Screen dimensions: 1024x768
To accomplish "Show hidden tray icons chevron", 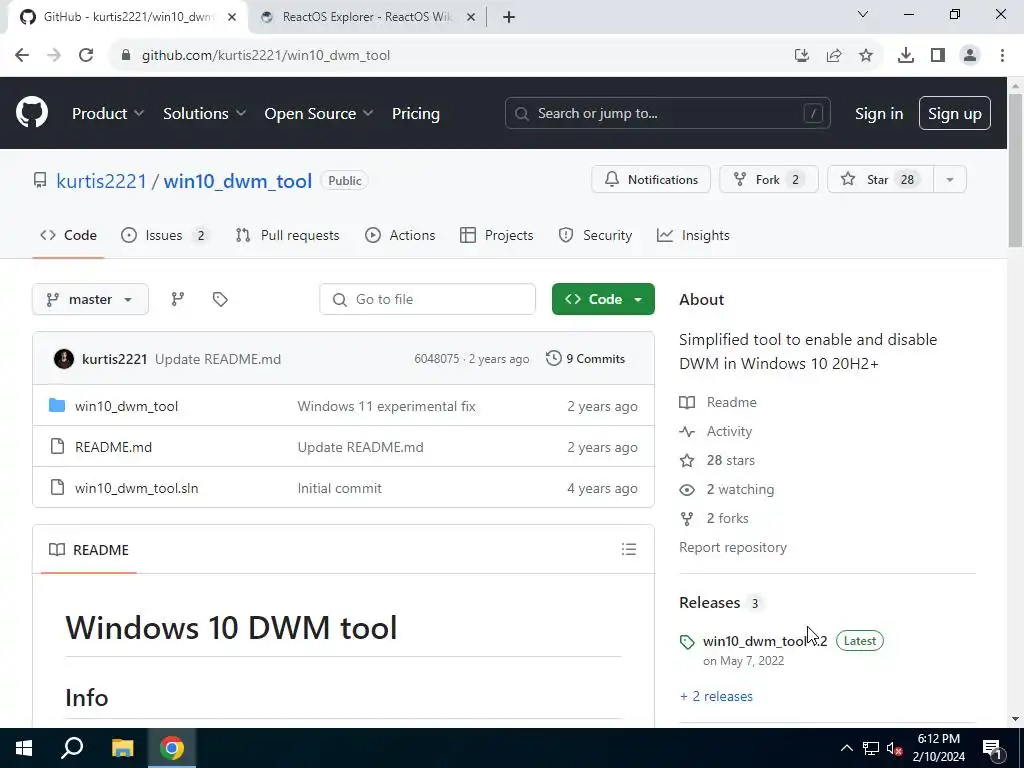I will (846, 748).
